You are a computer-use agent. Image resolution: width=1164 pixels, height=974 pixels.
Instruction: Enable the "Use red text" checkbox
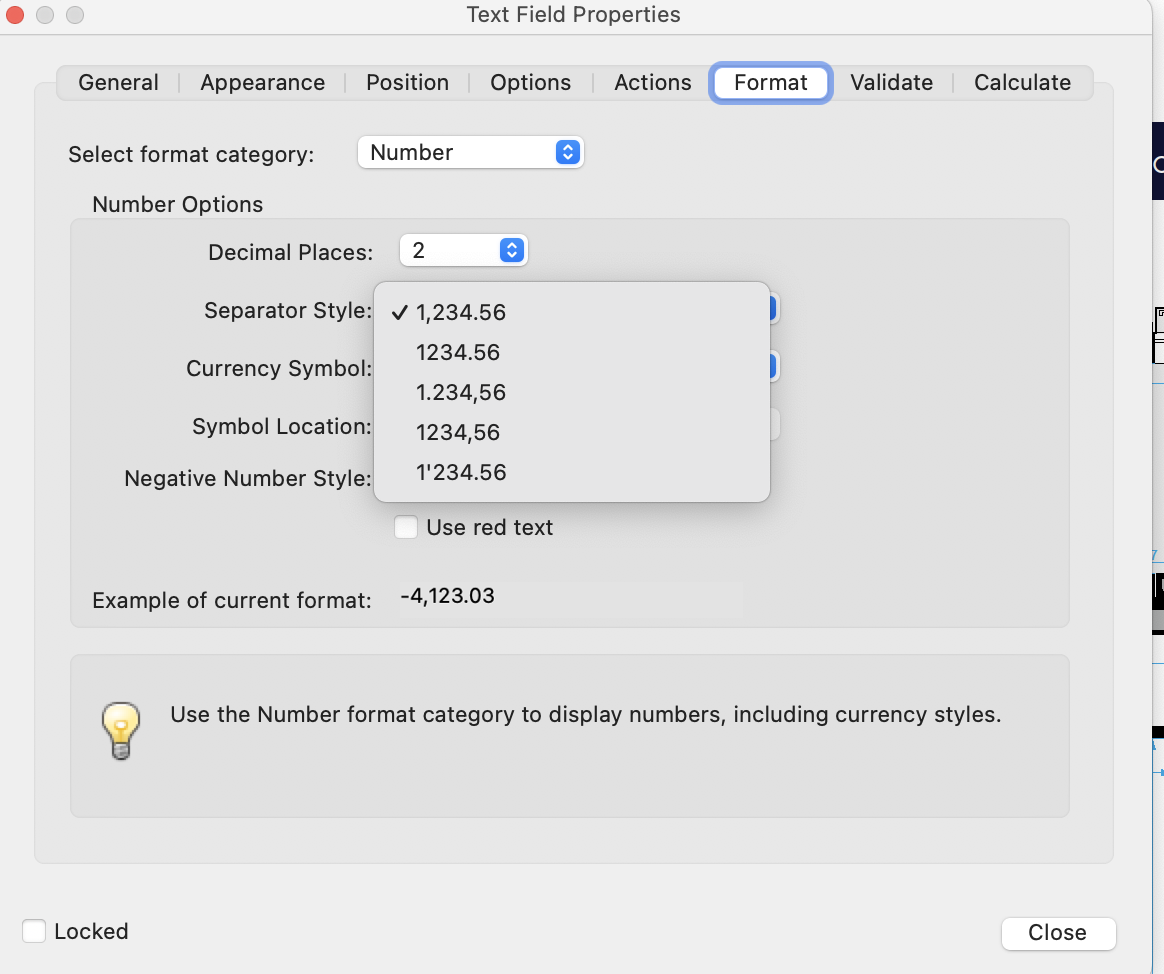pyautogui.click(x=406, y=527)
